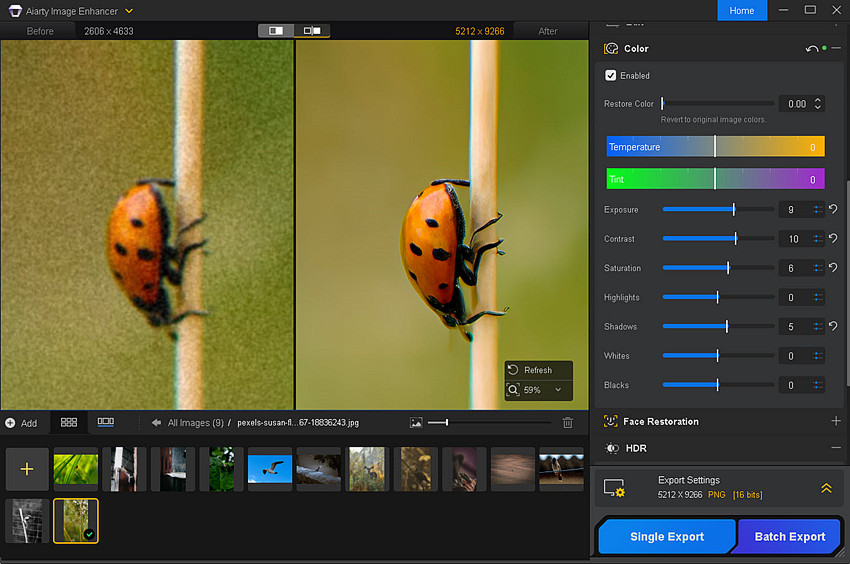Expand Export Settings with double chevron
Screen dimensions: 850x564
click(x=826, y=488)
